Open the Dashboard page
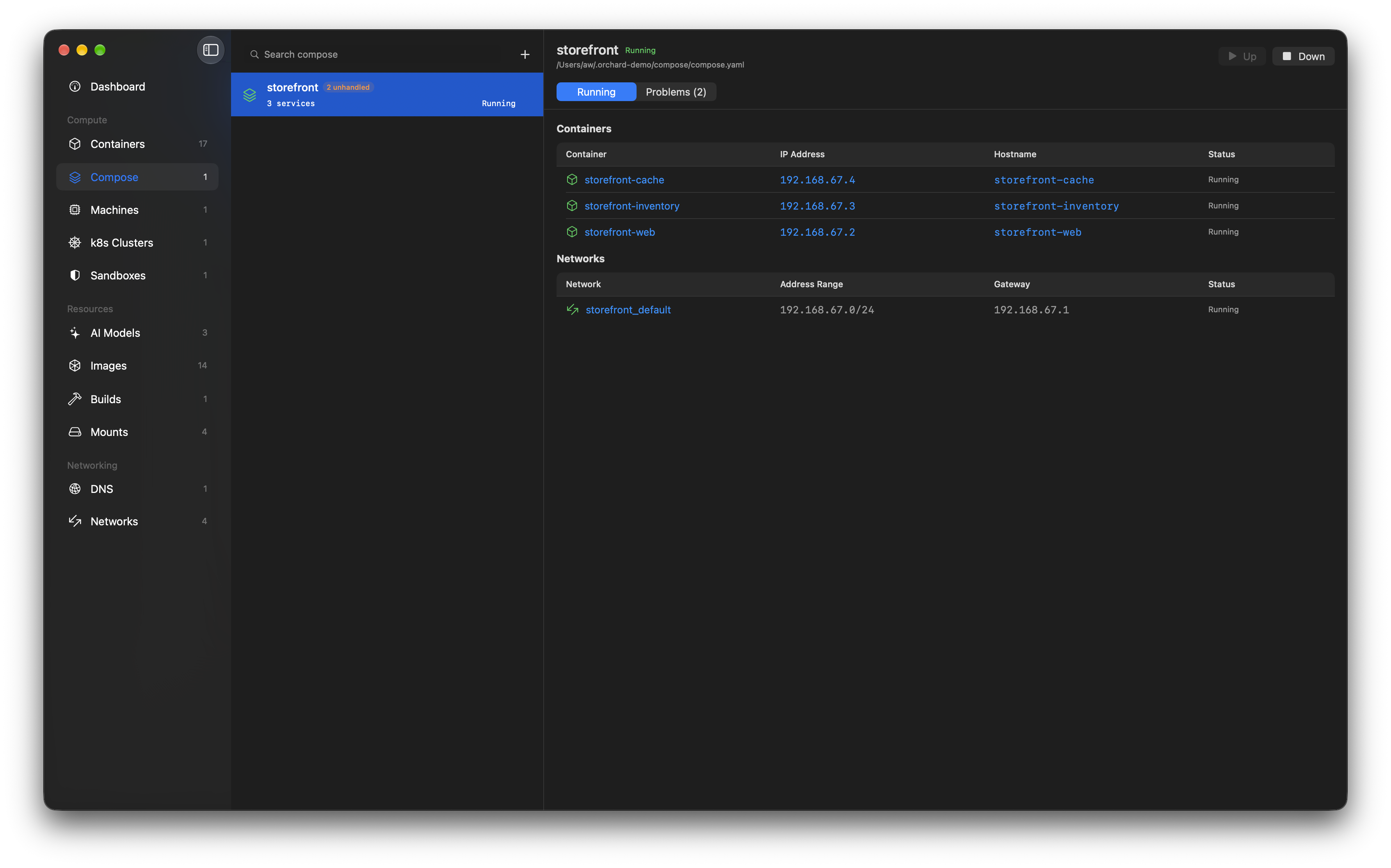Viewport: 1391px width, 868px height. [137, 87]
